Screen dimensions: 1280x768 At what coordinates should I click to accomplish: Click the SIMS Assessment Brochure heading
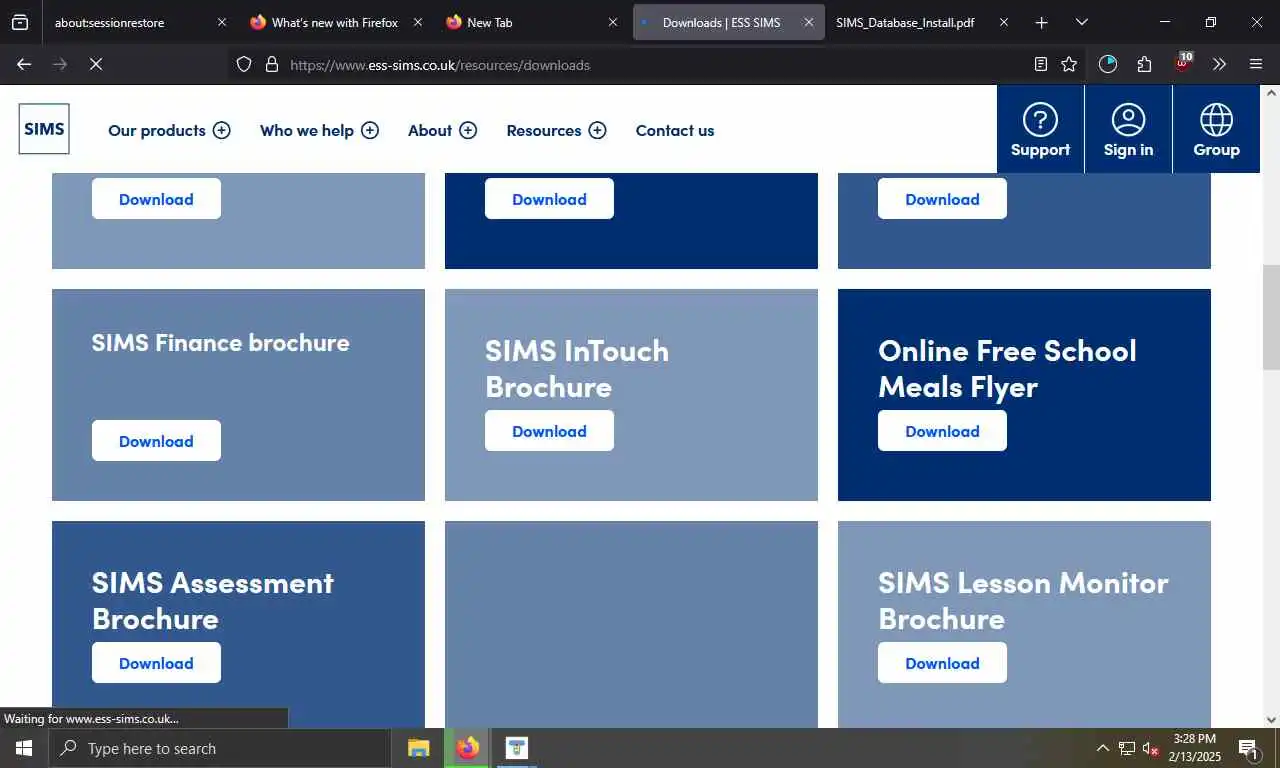(x=213, y=600)
